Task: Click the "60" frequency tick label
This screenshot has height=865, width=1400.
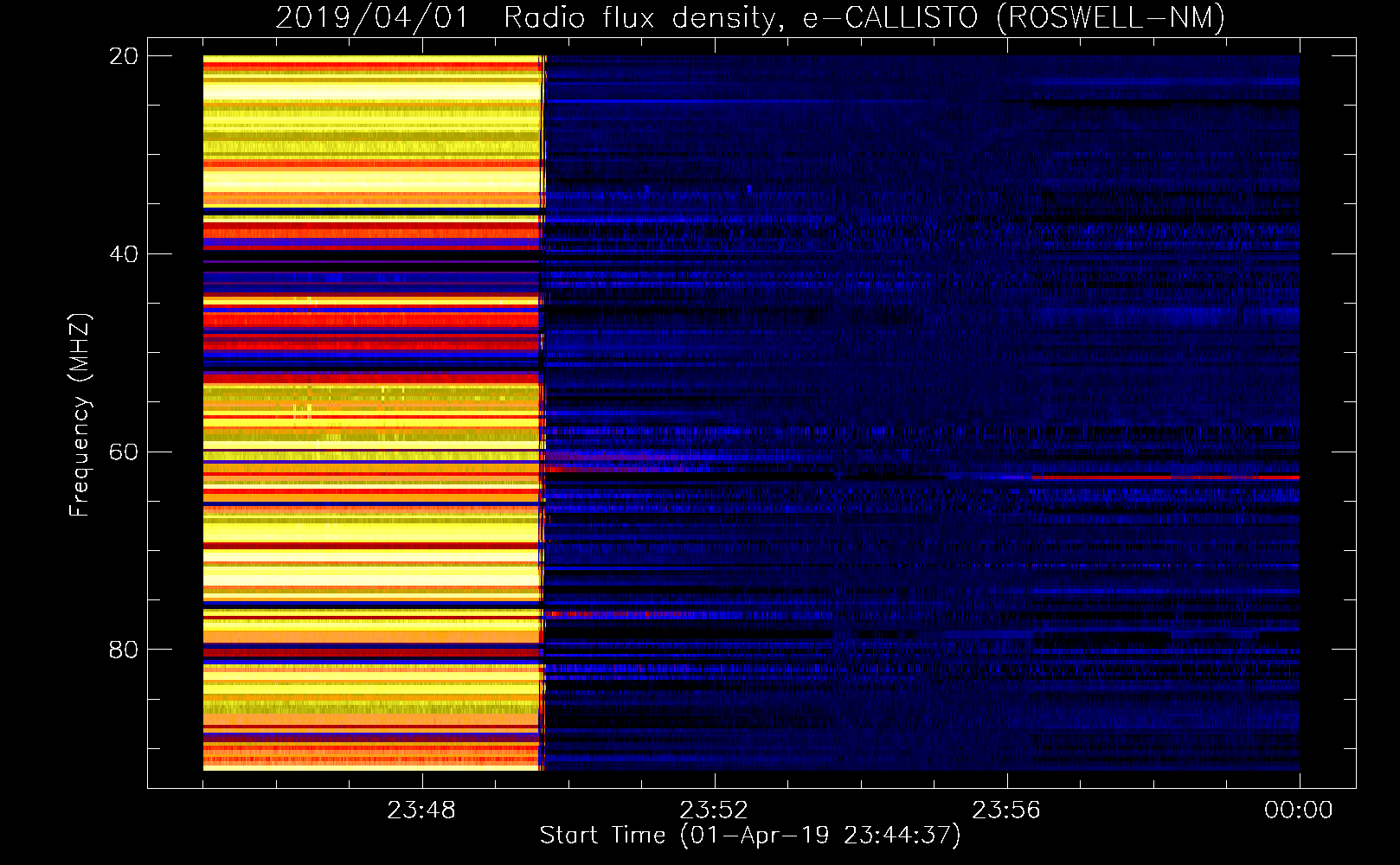Action: click(123, 452)
